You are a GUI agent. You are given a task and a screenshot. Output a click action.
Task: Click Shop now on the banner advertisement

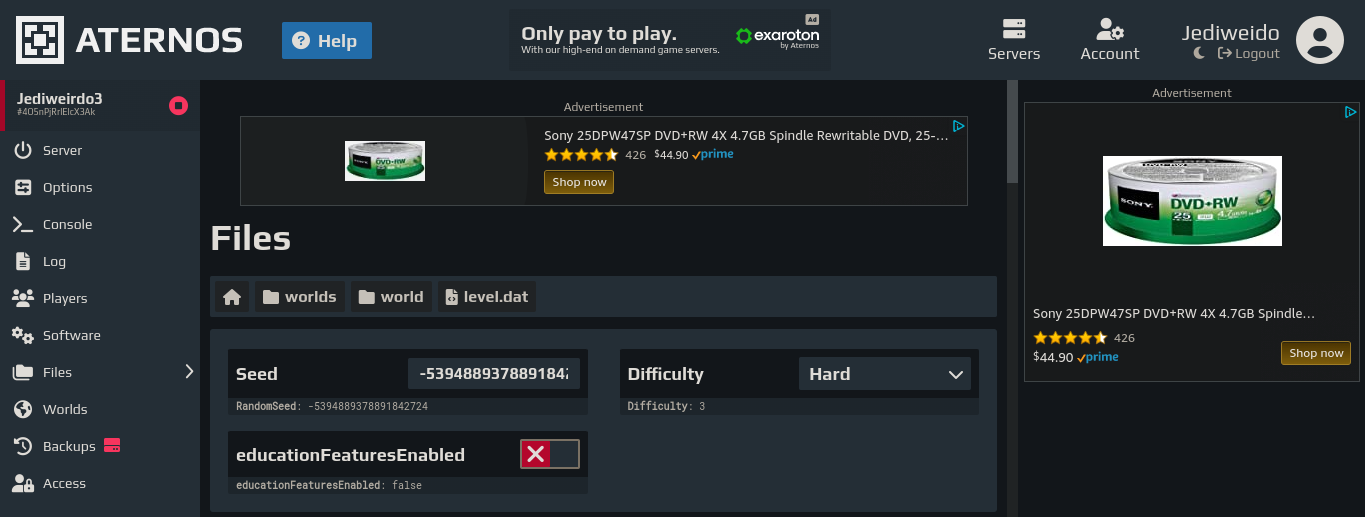579,182
